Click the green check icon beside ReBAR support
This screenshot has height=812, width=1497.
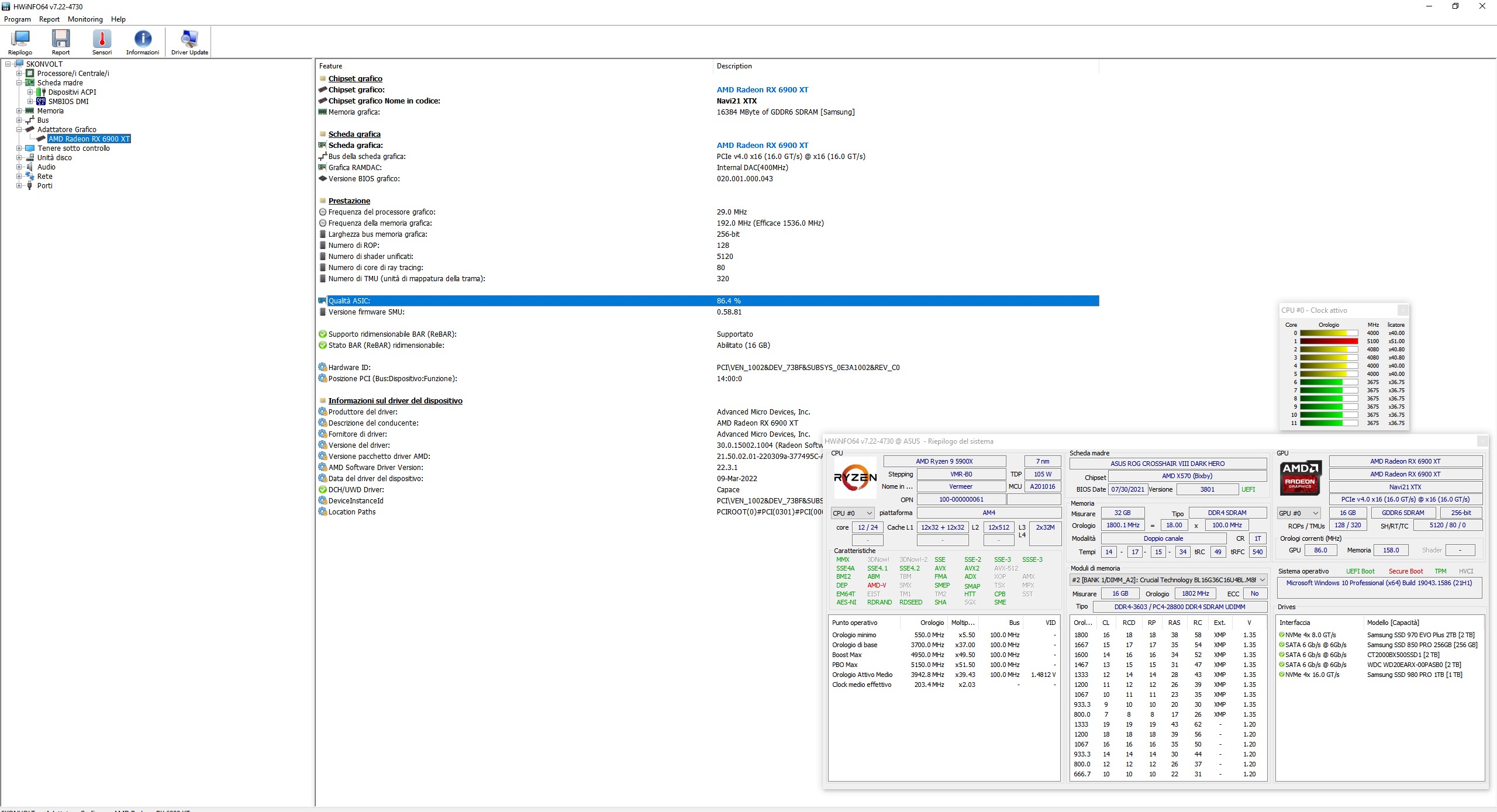322,334
